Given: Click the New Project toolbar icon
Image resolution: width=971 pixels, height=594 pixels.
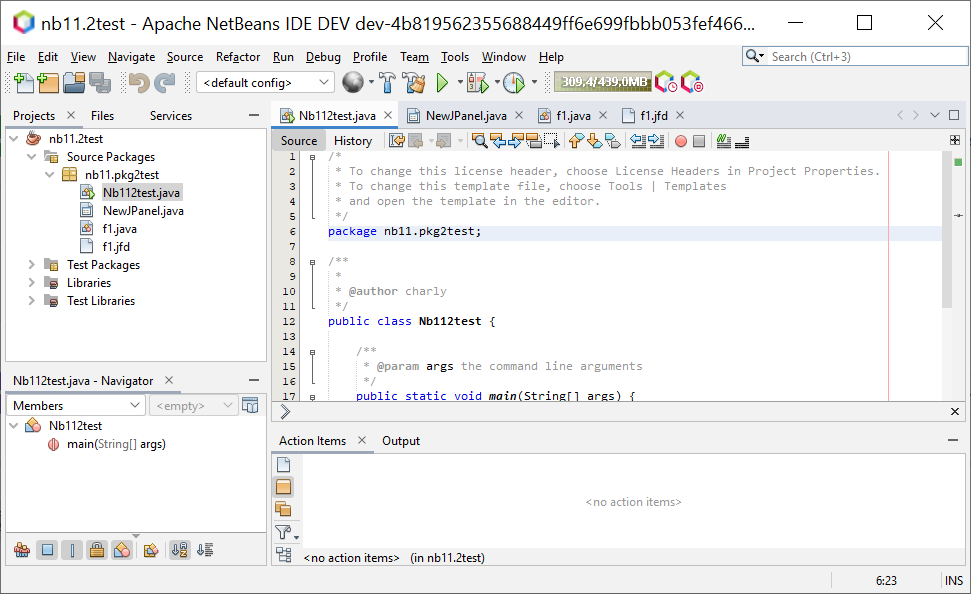Looking at the screenshot, I should tap(48, 82).
